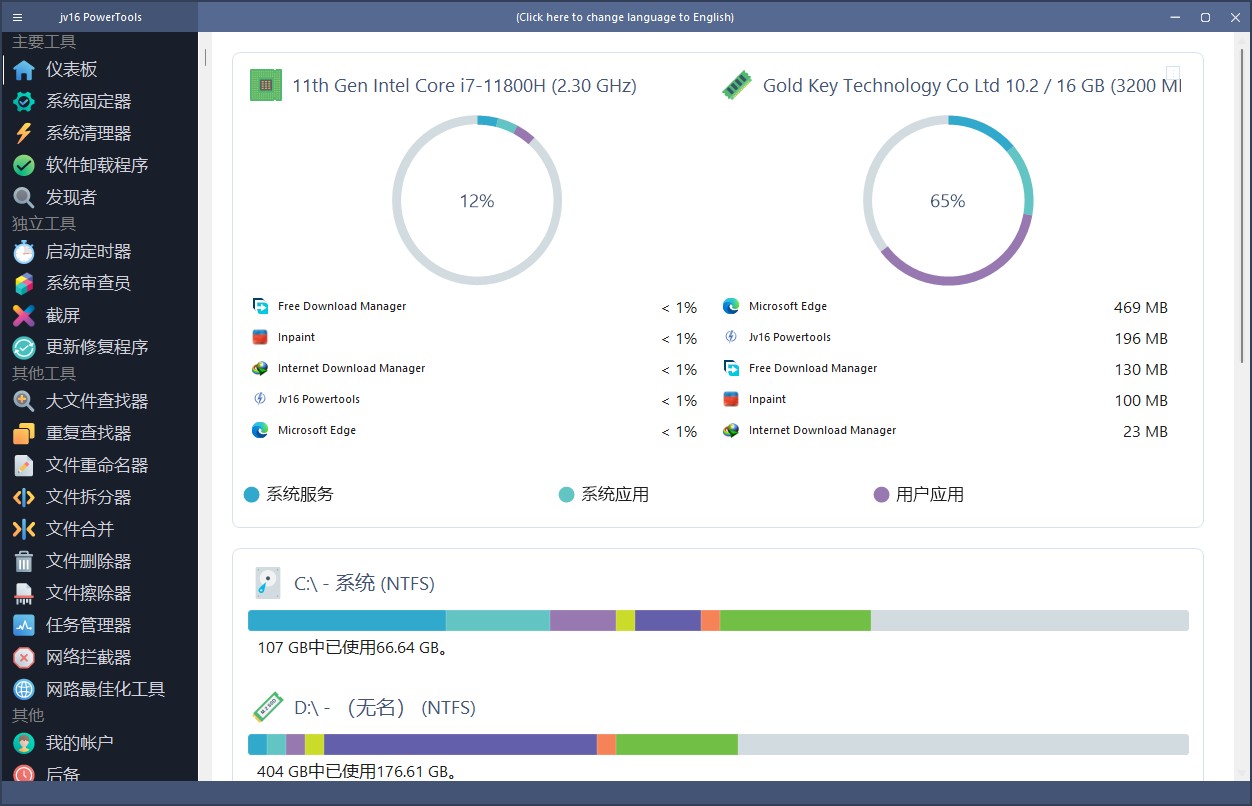1252x806 pixels.
Task: Click the 系统审查员 cube icon
Action: (24, 284)
